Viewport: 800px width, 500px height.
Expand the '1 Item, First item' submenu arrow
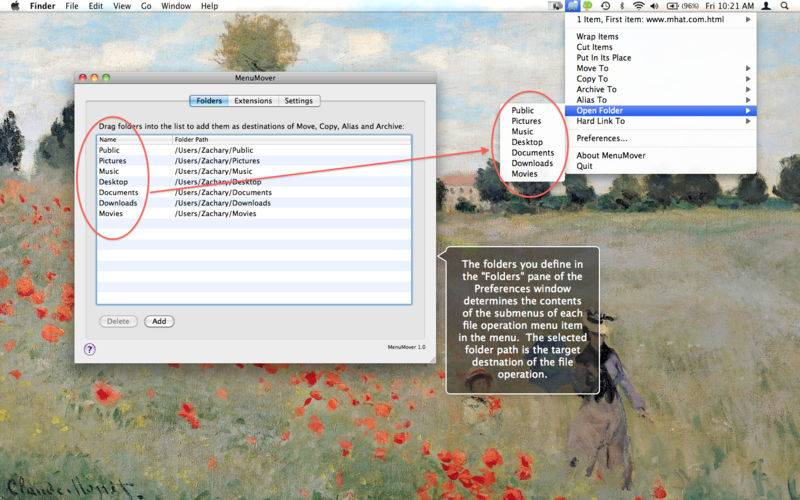(x=748, y=19)
